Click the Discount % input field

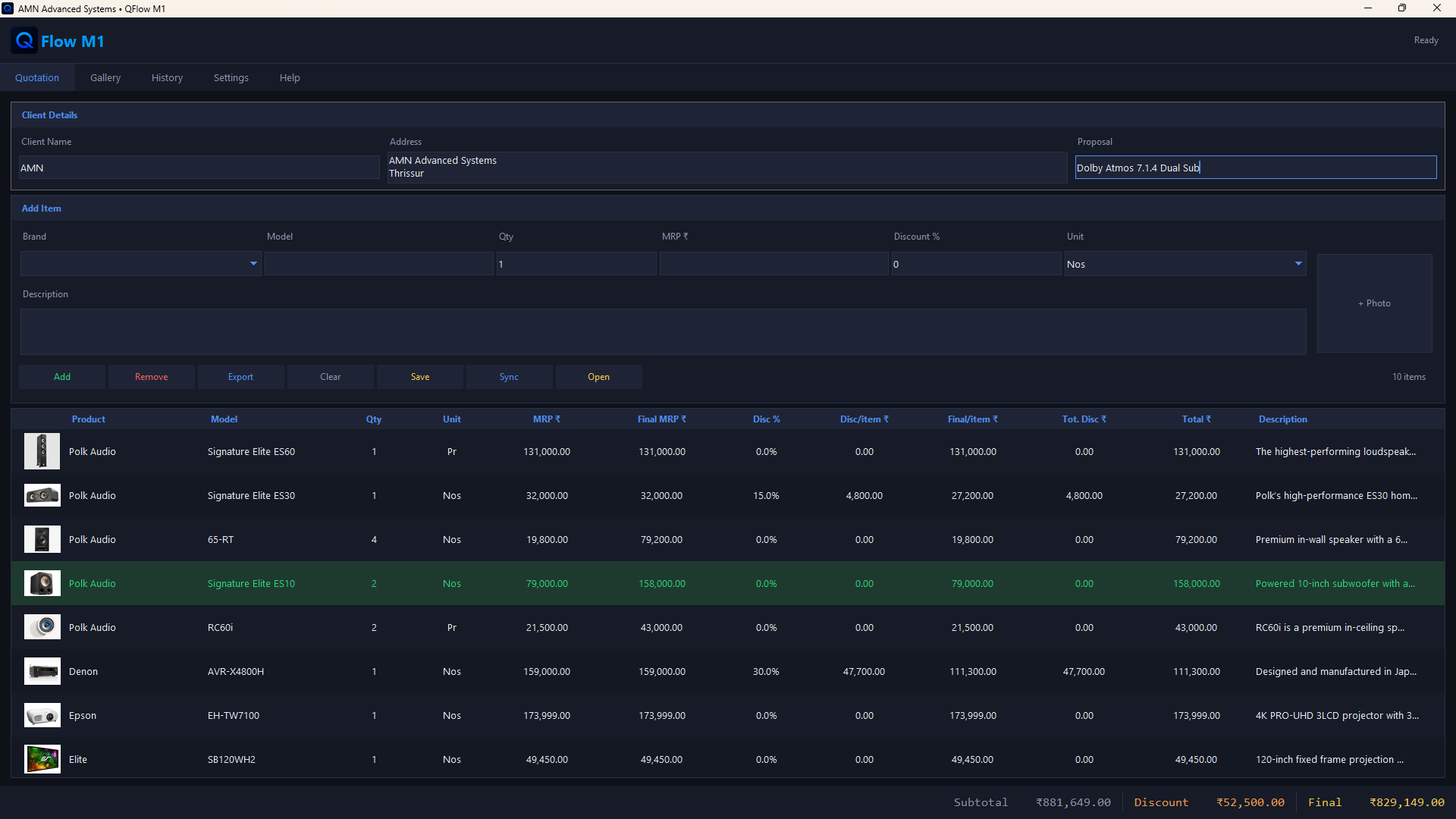pos(976,264)
